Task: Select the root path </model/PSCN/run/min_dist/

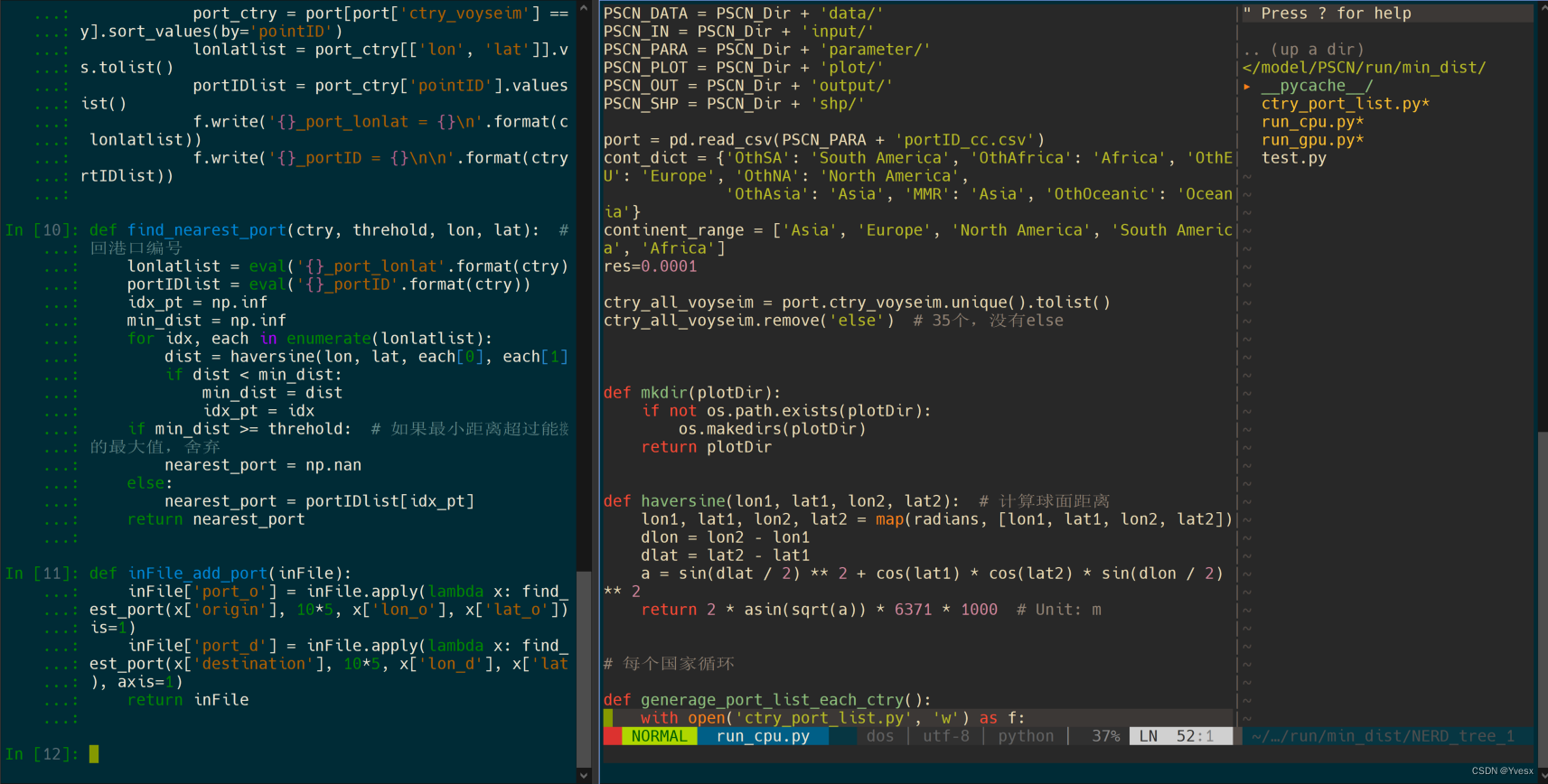Action: (x=1365, y=68)
